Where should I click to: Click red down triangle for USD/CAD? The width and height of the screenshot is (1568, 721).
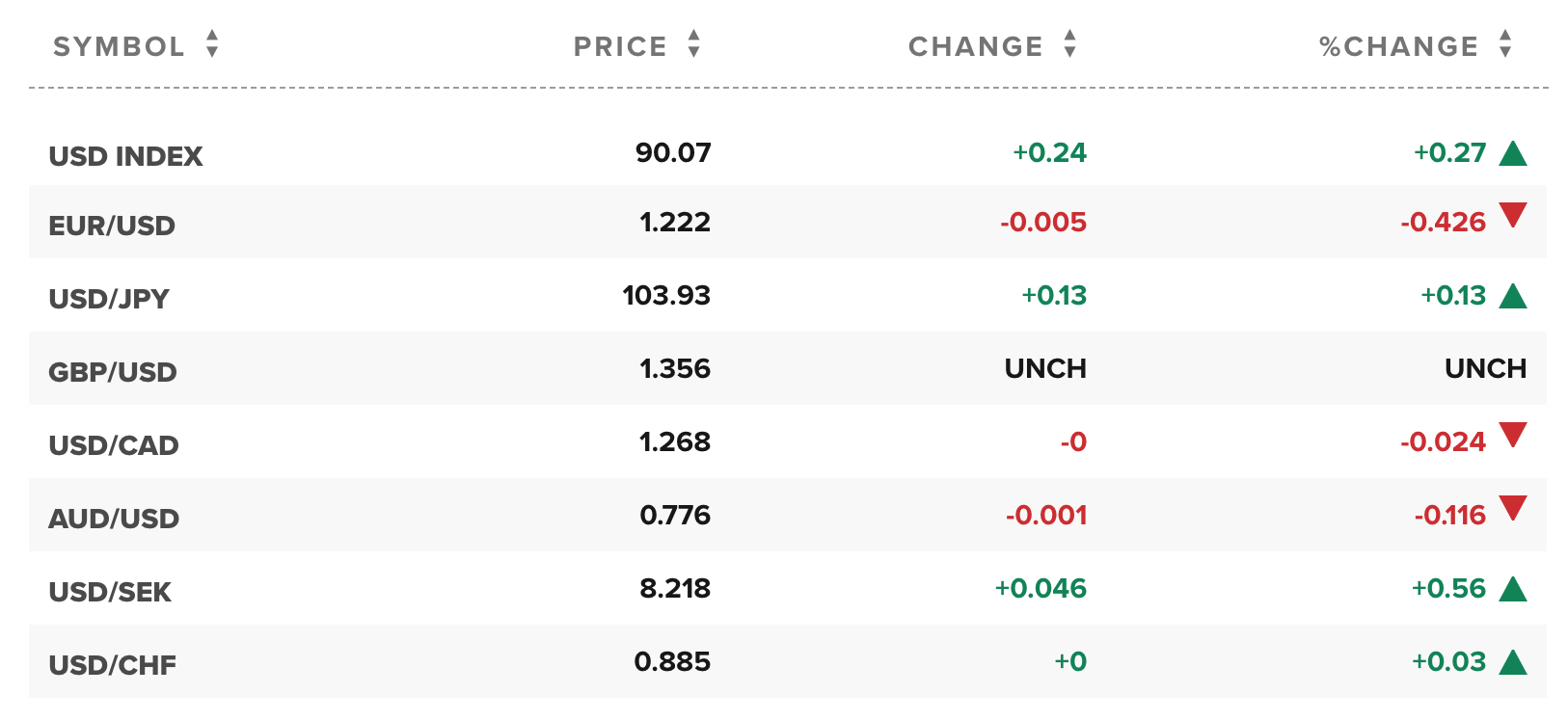(1513, 435)
